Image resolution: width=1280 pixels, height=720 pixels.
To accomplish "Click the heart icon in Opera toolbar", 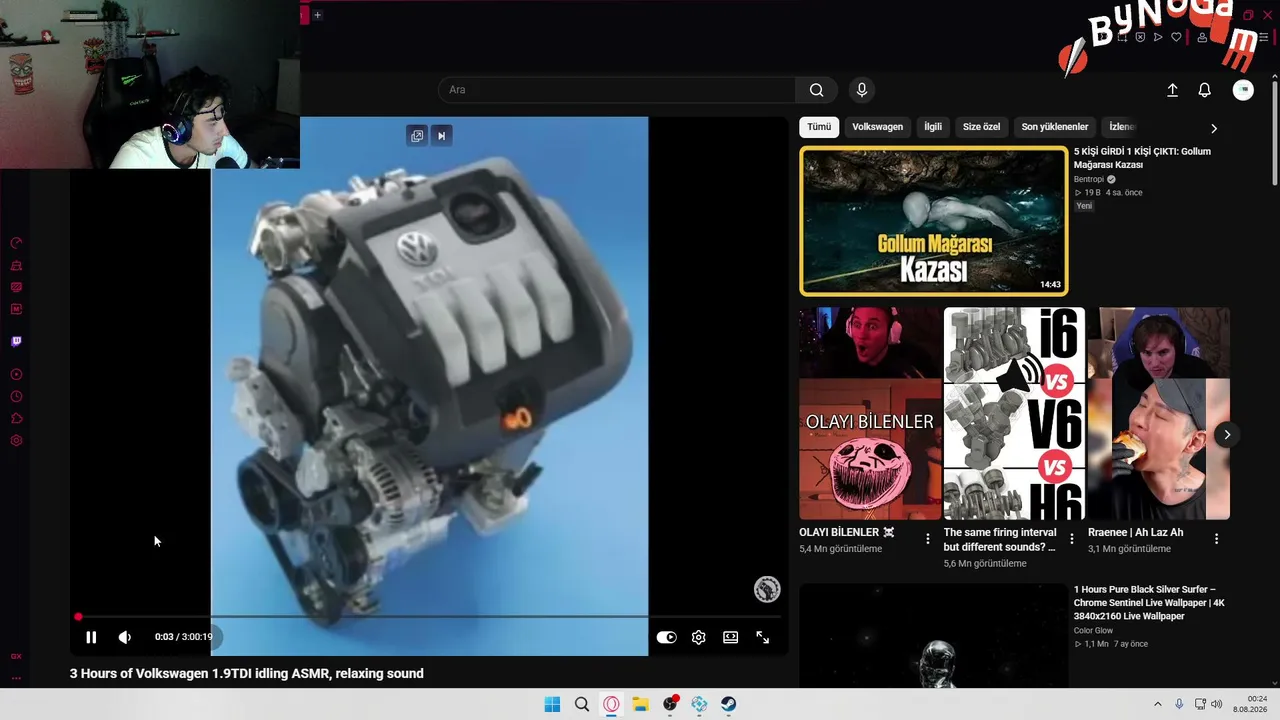I will tap(1176, 37).
